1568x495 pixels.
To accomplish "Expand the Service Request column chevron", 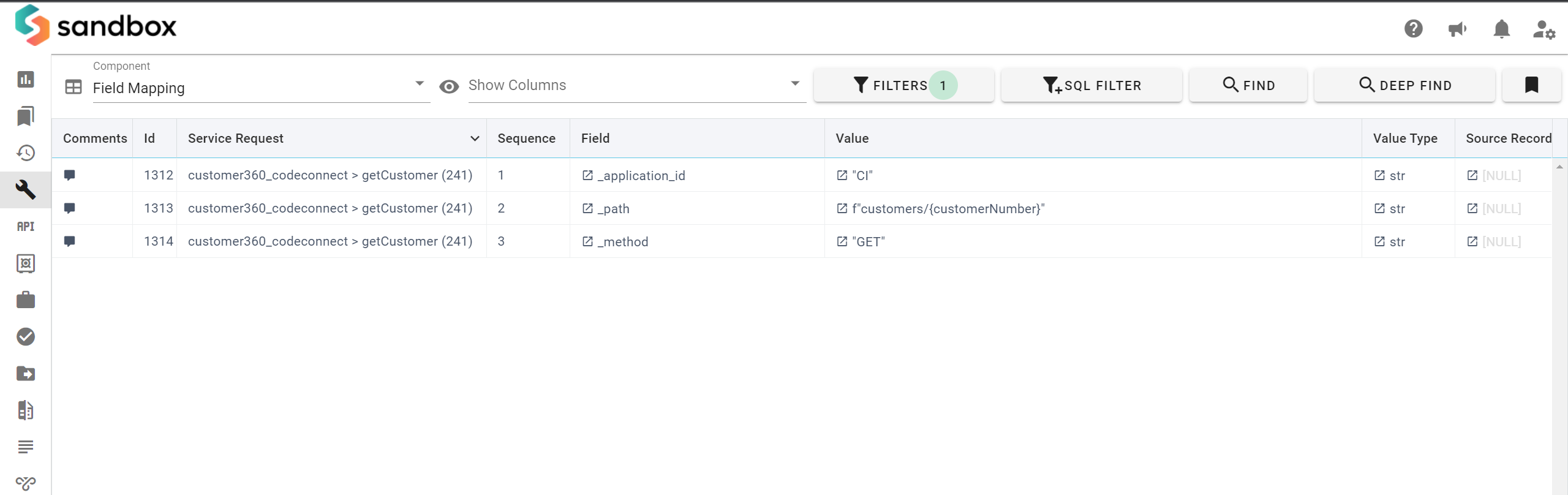I will (x=475, y=138).
